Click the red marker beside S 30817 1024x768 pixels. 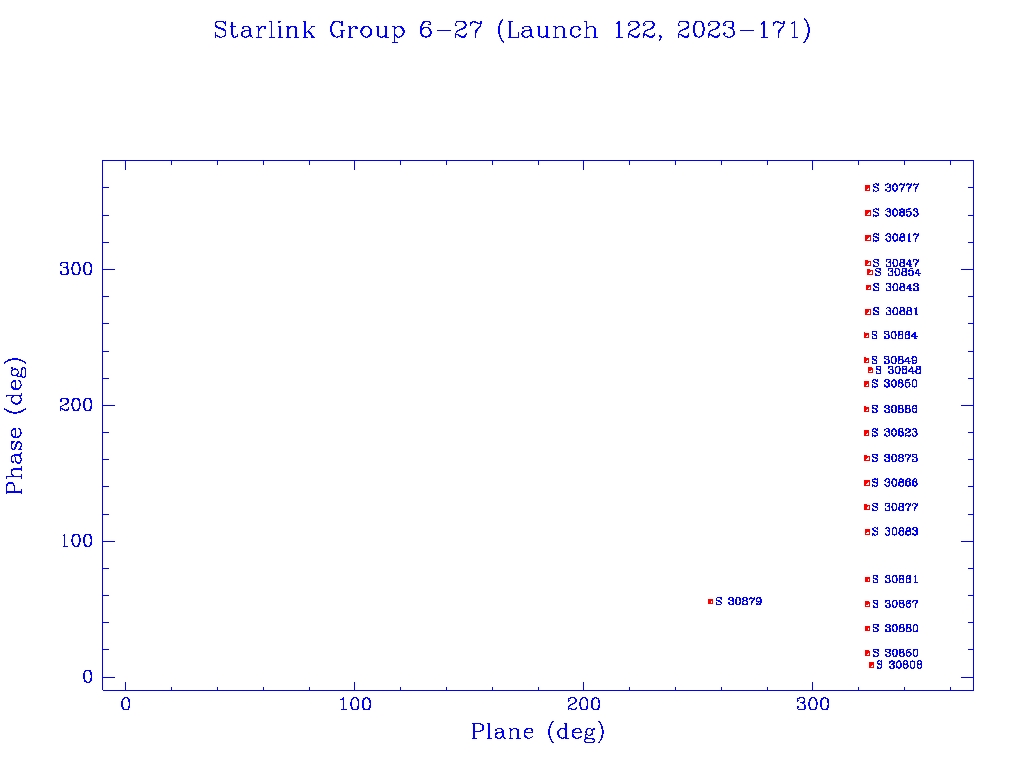click(x=867, y=238)
